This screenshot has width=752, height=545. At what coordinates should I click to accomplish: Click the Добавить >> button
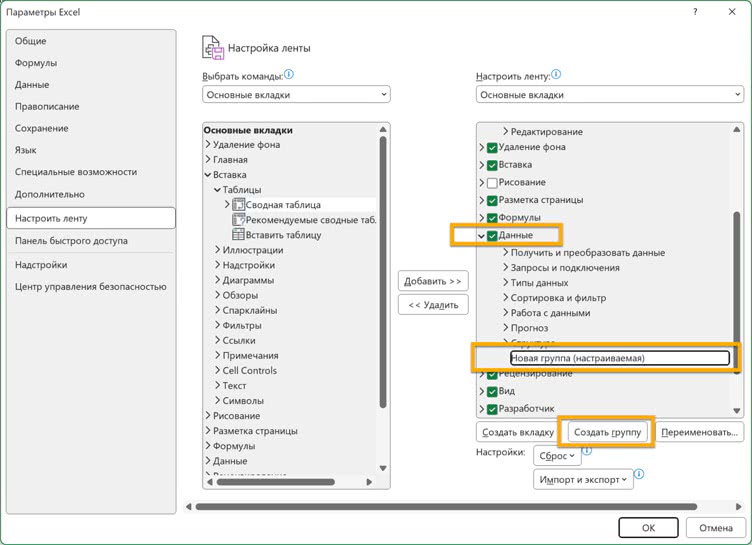tap(433, 281)
